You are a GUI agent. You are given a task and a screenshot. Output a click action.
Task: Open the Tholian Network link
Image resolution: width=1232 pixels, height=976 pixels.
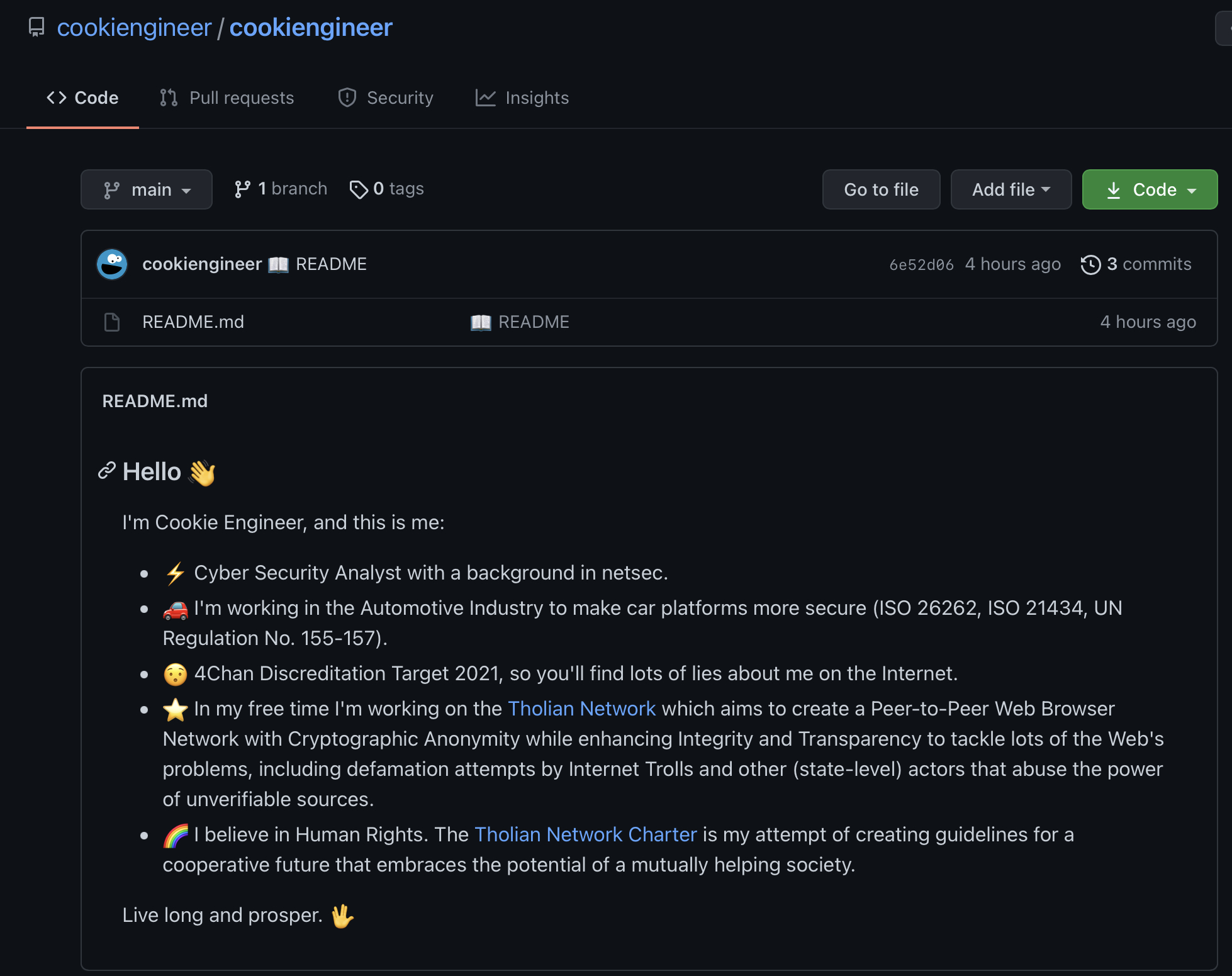coord(581,709)
